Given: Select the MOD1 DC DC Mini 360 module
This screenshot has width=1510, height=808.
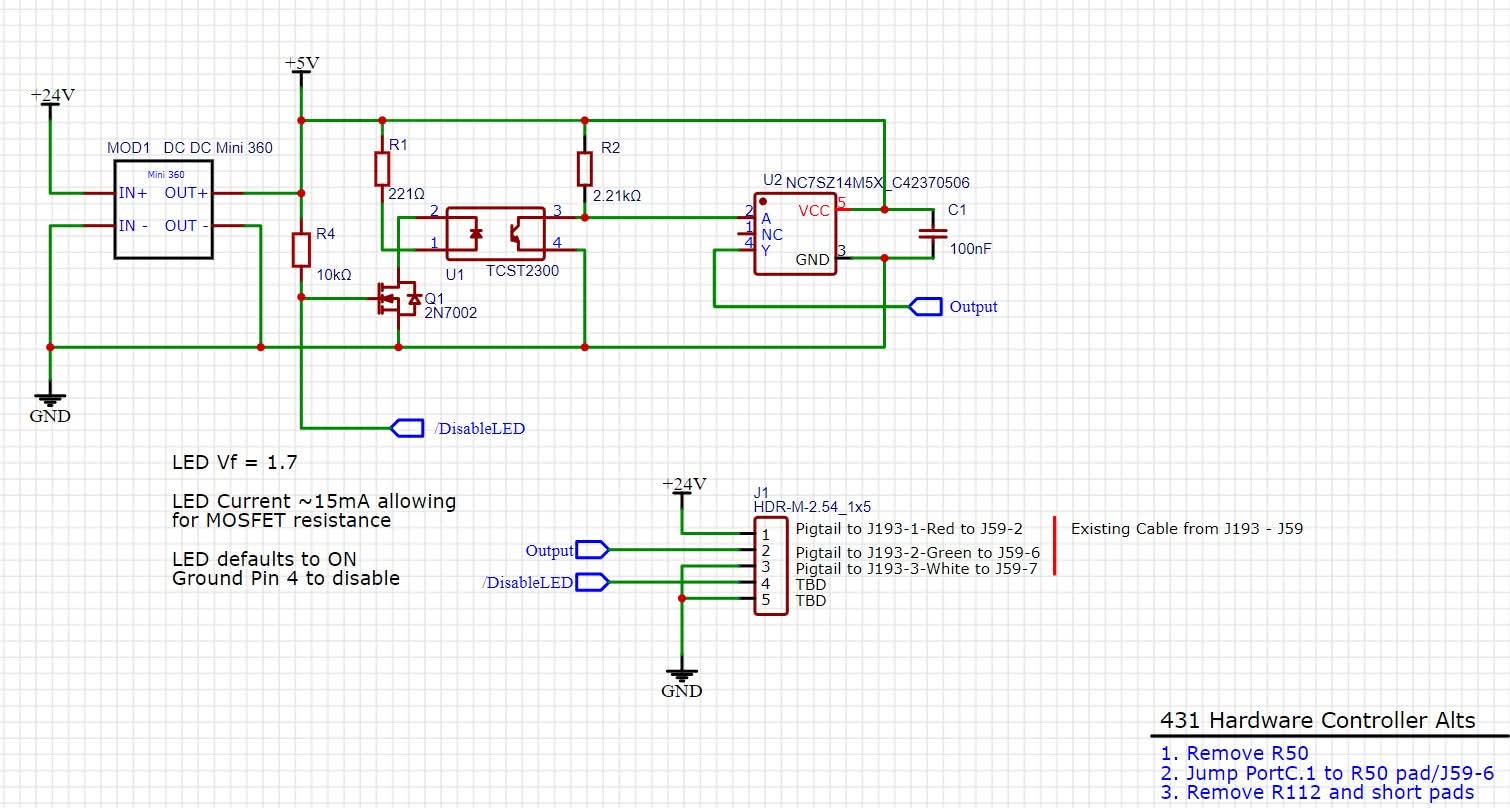Looking at the screenshot, I should pos(164,208).
